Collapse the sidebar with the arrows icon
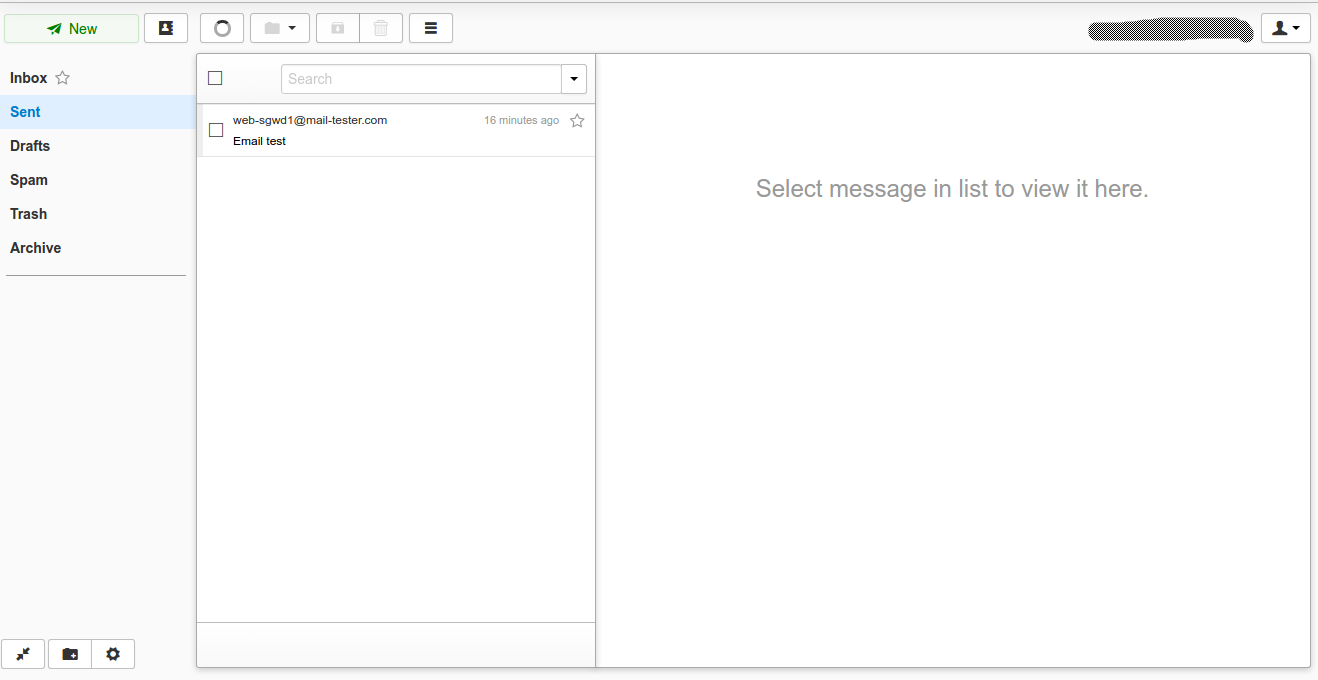The image size is (1318, 680). tap(23, 654)
